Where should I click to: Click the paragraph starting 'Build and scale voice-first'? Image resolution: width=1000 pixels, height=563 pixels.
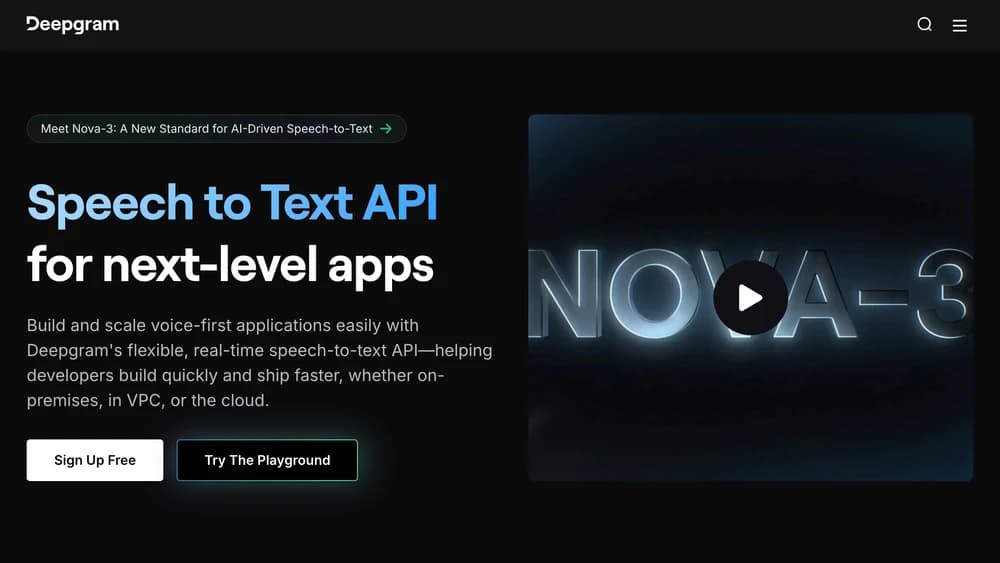pos(260,363)
